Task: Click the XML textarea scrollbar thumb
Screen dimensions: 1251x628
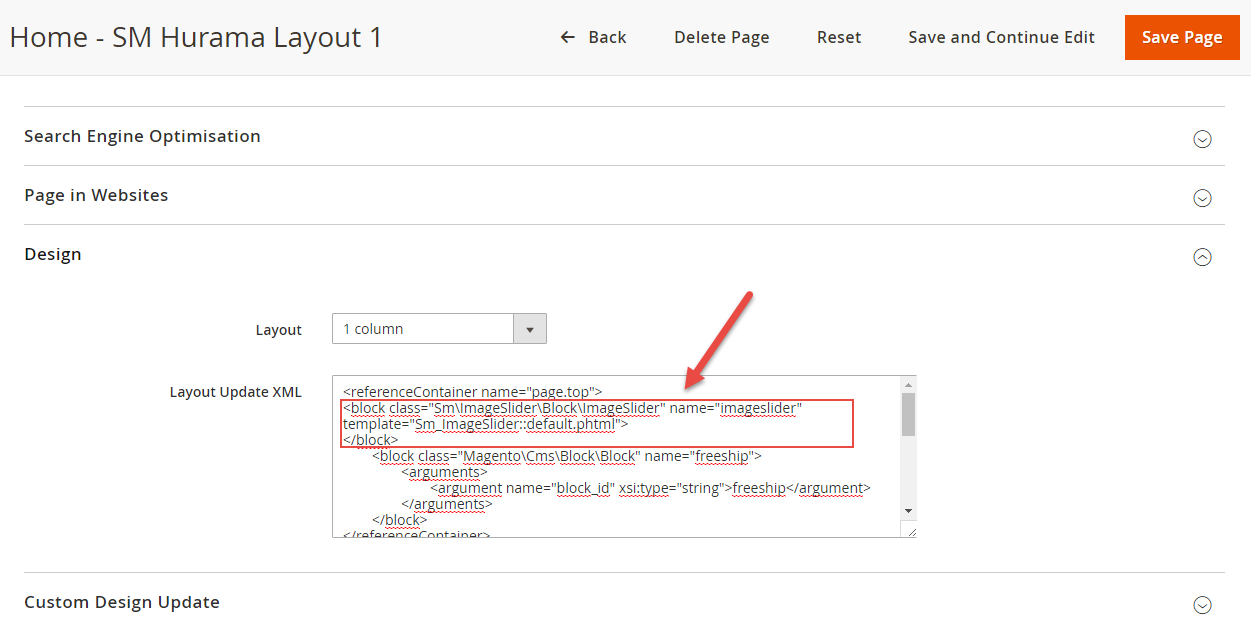Action: 908,414
